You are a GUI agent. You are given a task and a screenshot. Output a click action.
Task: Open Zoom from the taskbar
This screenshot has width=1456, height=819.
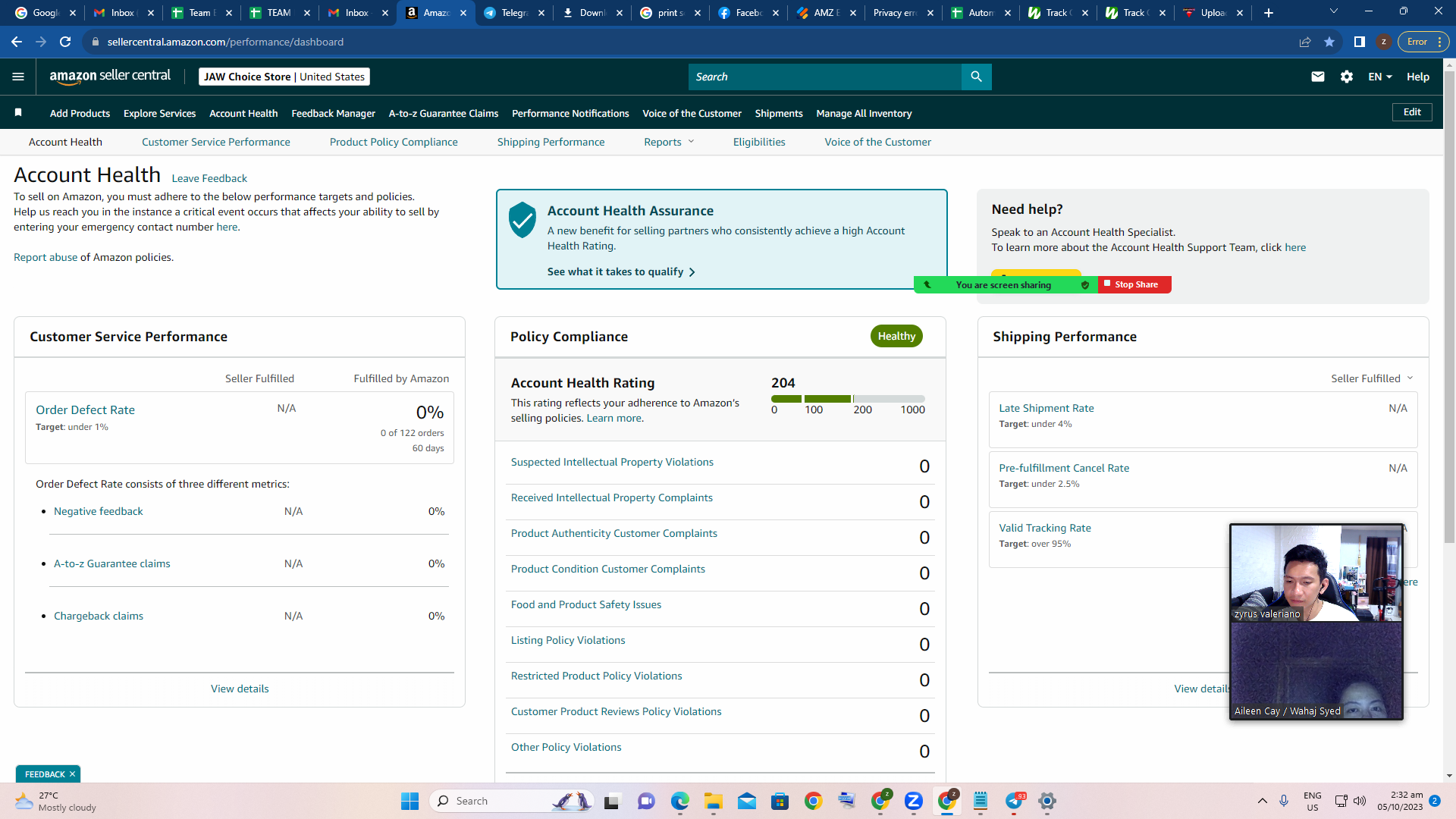point(914,801)
